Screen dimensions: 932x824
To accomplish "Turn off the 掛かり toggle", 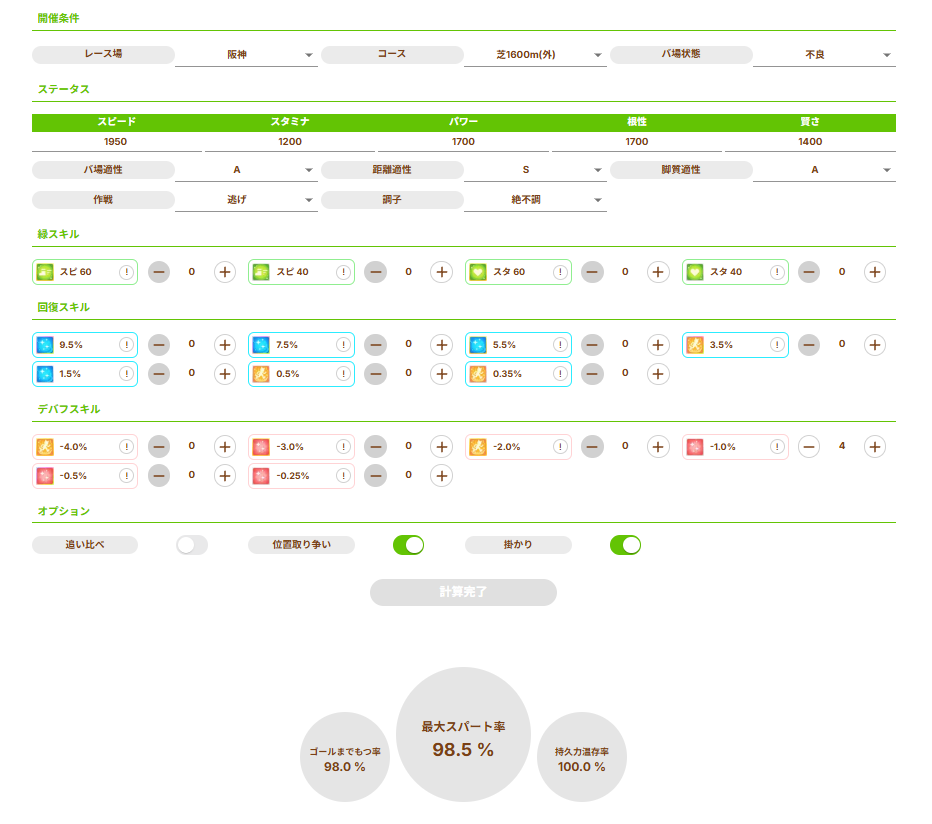I will 625,545.
